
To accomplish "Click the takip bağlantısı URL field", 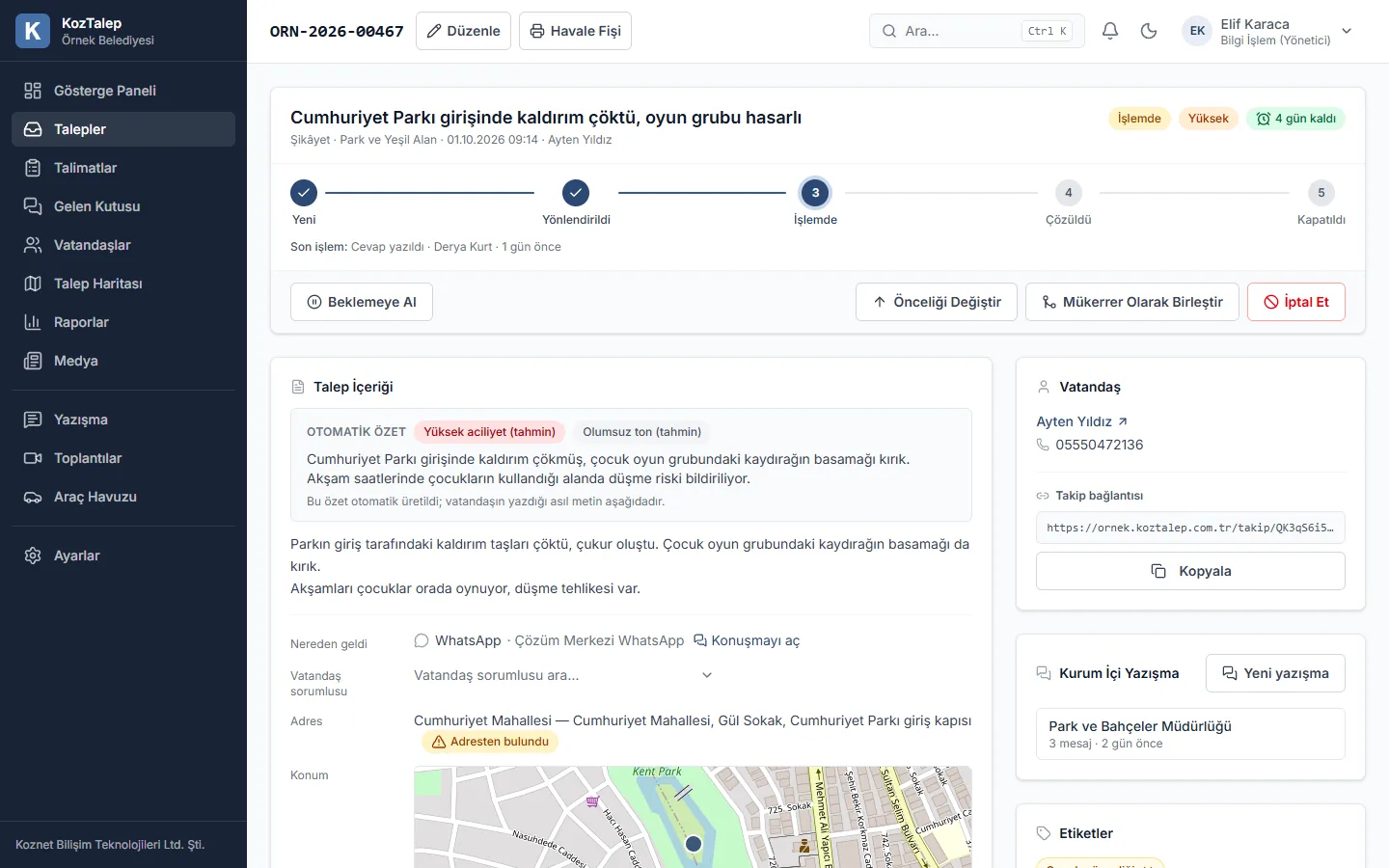I will pos(1190,528).
